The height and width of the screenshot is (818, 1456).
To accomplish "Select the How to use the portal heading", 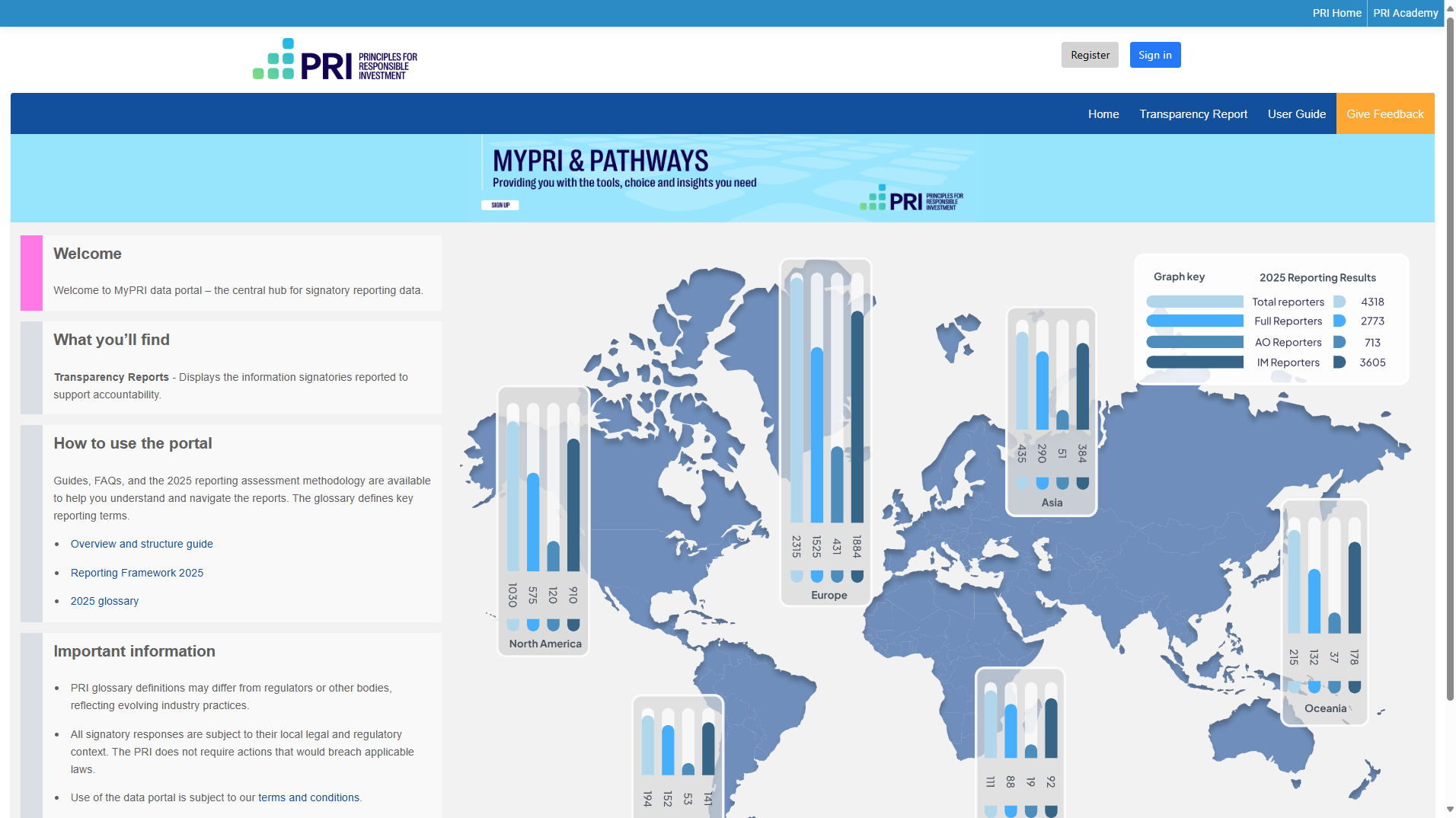I will 133,443.
